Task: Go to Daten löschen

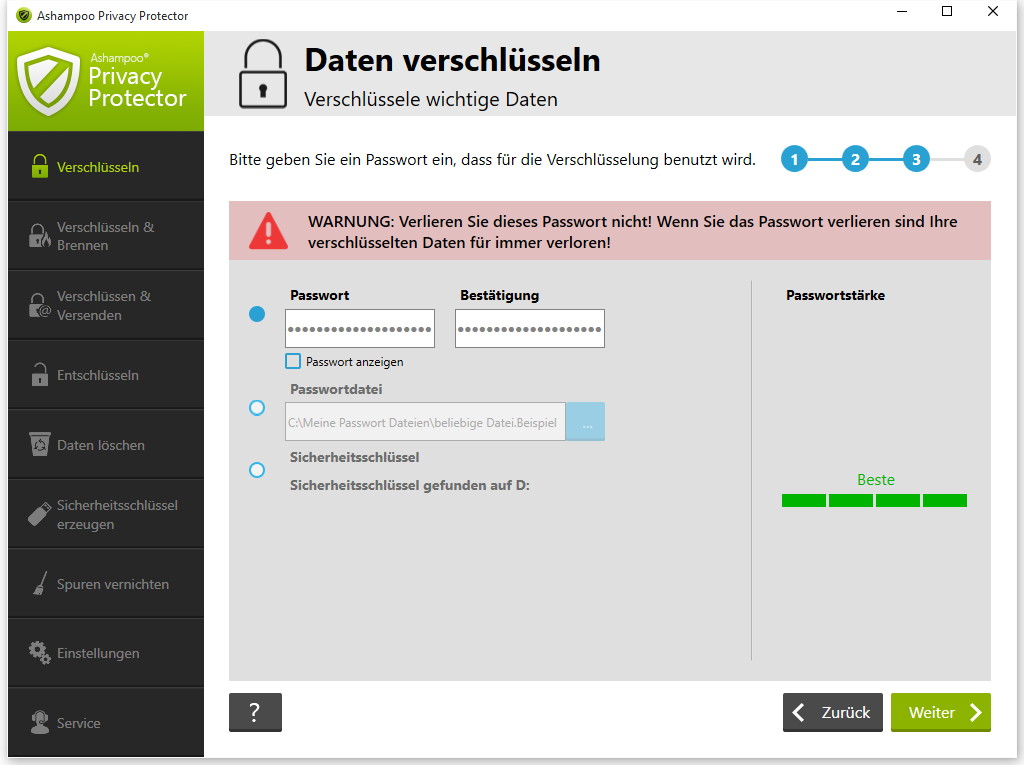Action: [x=106, y=444]
